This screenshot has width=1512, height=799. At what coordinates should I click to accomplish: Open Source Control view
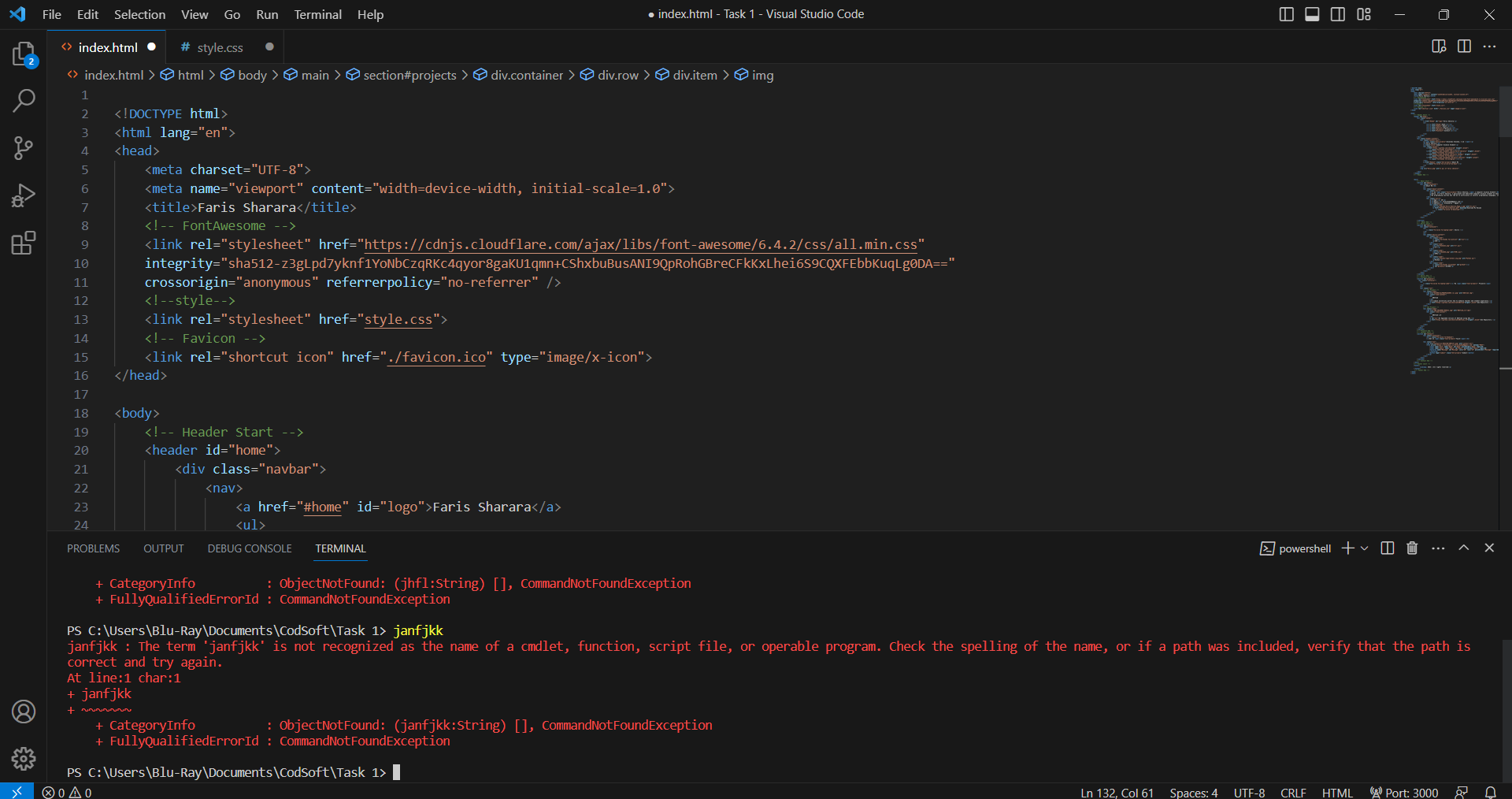coord(24,148)
